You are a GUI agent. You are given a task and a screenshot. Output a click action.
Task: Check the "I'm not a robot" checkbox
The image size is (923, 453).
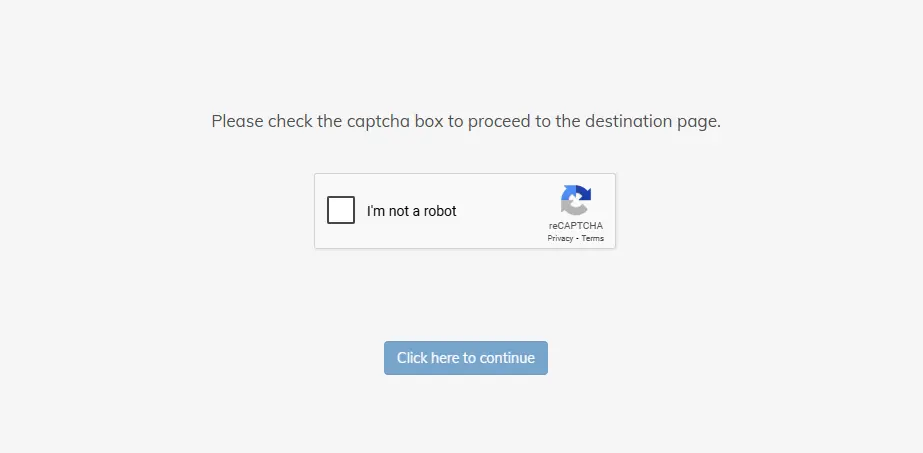click(x=341, y=210)
